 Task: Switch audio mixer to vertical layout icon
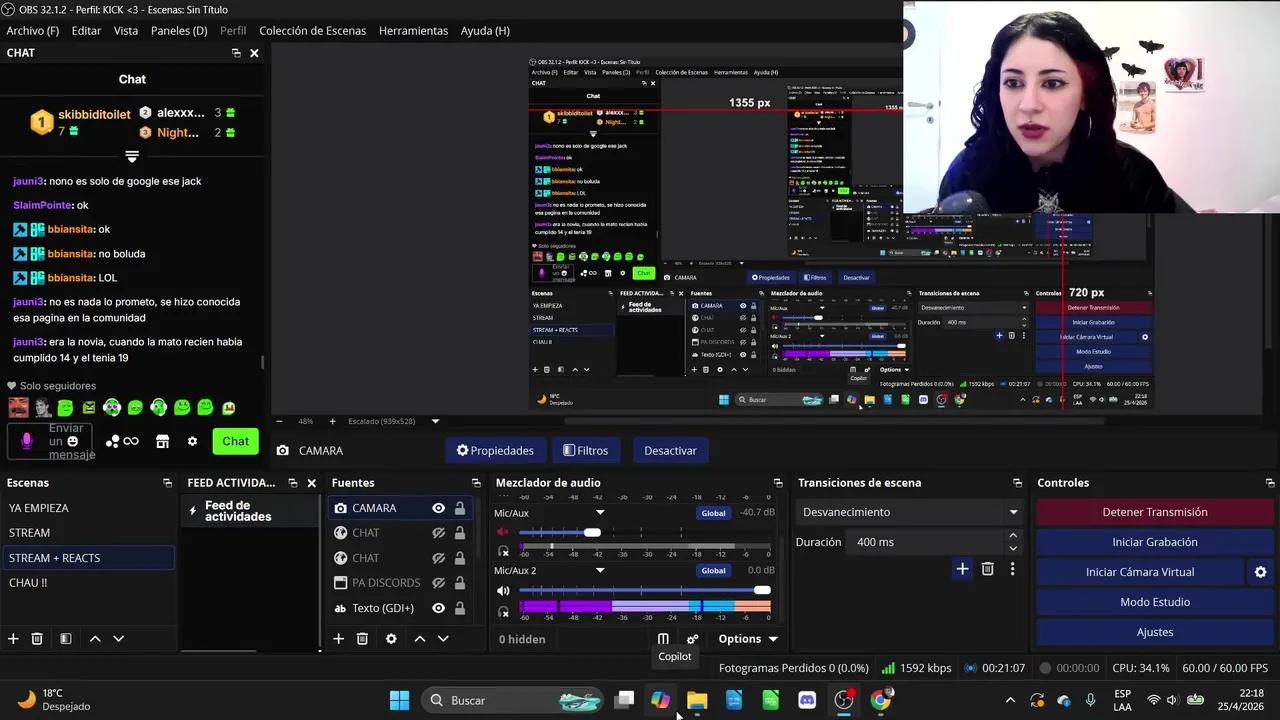tap(663, 639)
